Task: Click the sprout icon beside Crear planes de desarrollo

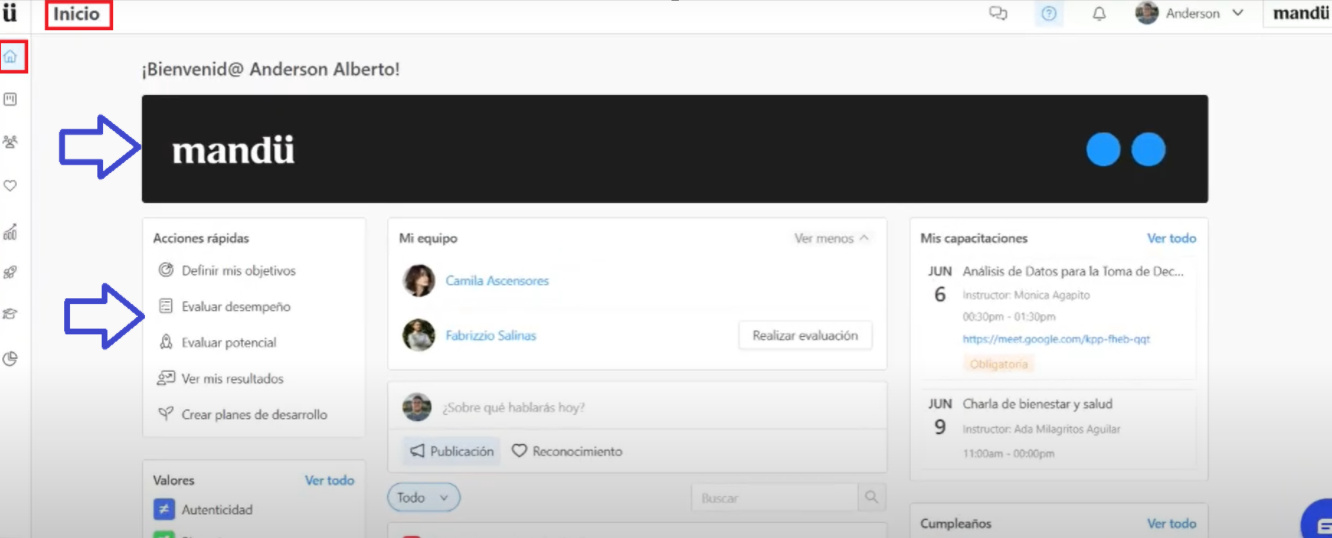Action: [x=166, y=414]
